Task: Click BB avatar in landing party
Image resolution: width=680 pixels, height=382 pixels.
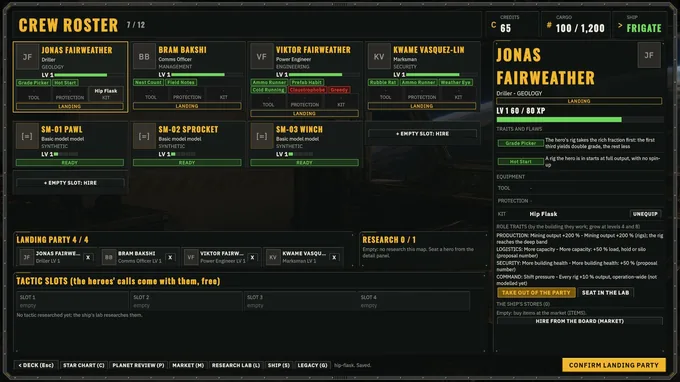Action: (x=108, y=257)
